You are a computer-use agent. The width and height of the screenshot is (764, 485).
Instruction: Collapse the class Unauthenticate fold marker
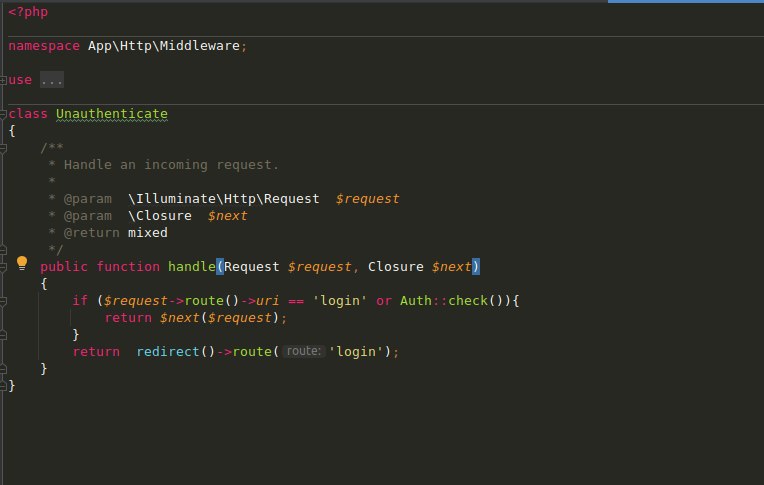click(3, 114)
